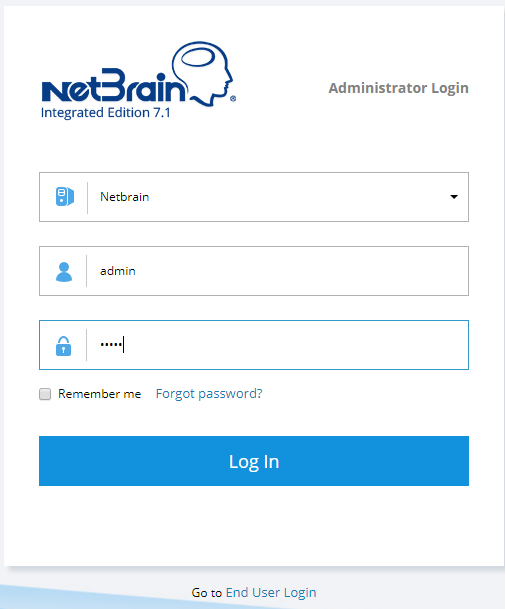506x609 pixels.
Task: Click the registered trademark symbol by logo
Action: (233, 99)
